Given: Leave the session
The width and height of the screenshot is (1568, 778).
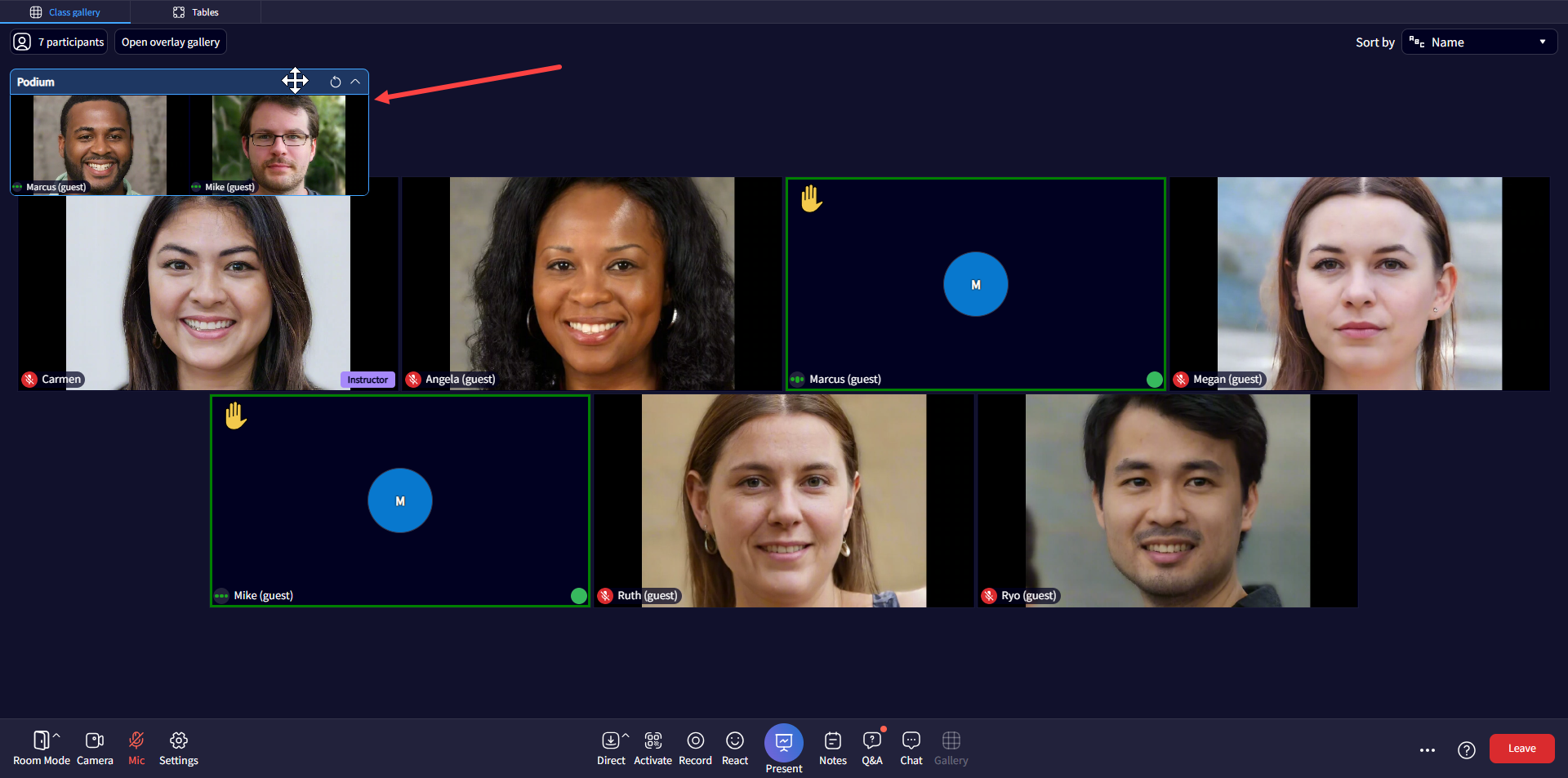Looking at the screenshot, I should pyautogui.click(x=1521, y=749).
